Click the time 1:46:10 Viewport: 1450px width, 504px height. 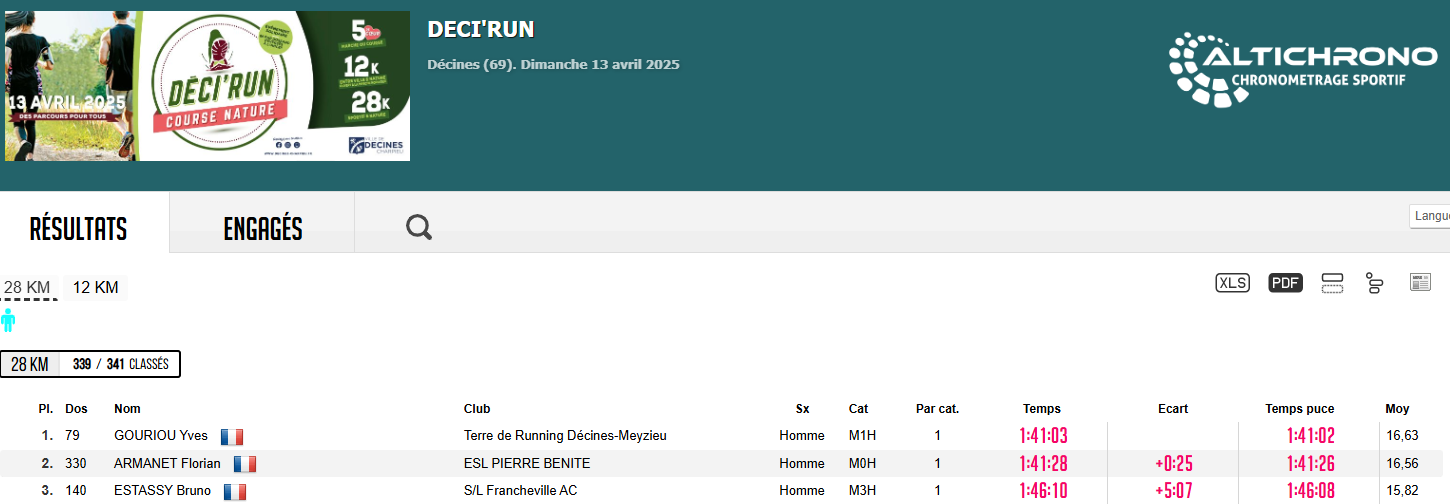(1044, 491)
